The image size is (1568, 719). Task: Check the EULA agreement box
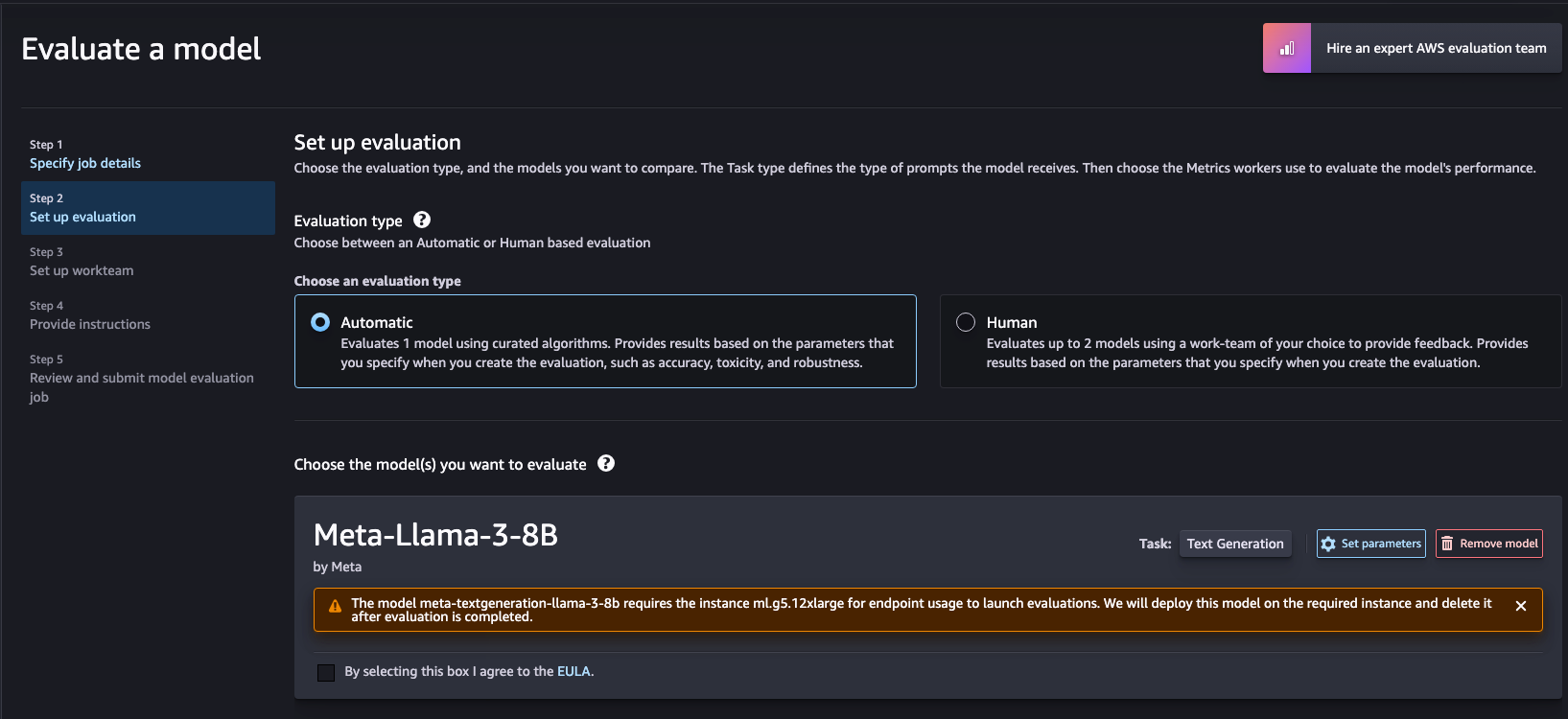[326, 672]
